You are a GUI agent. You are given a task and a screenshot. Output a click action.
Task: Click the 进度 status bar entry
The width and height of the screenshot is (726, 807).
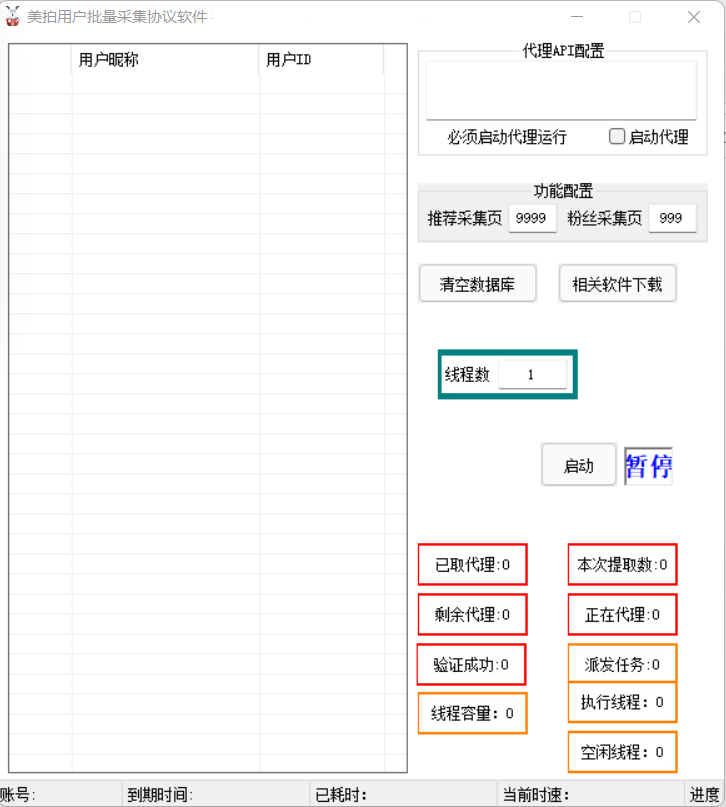click(705, 794)
